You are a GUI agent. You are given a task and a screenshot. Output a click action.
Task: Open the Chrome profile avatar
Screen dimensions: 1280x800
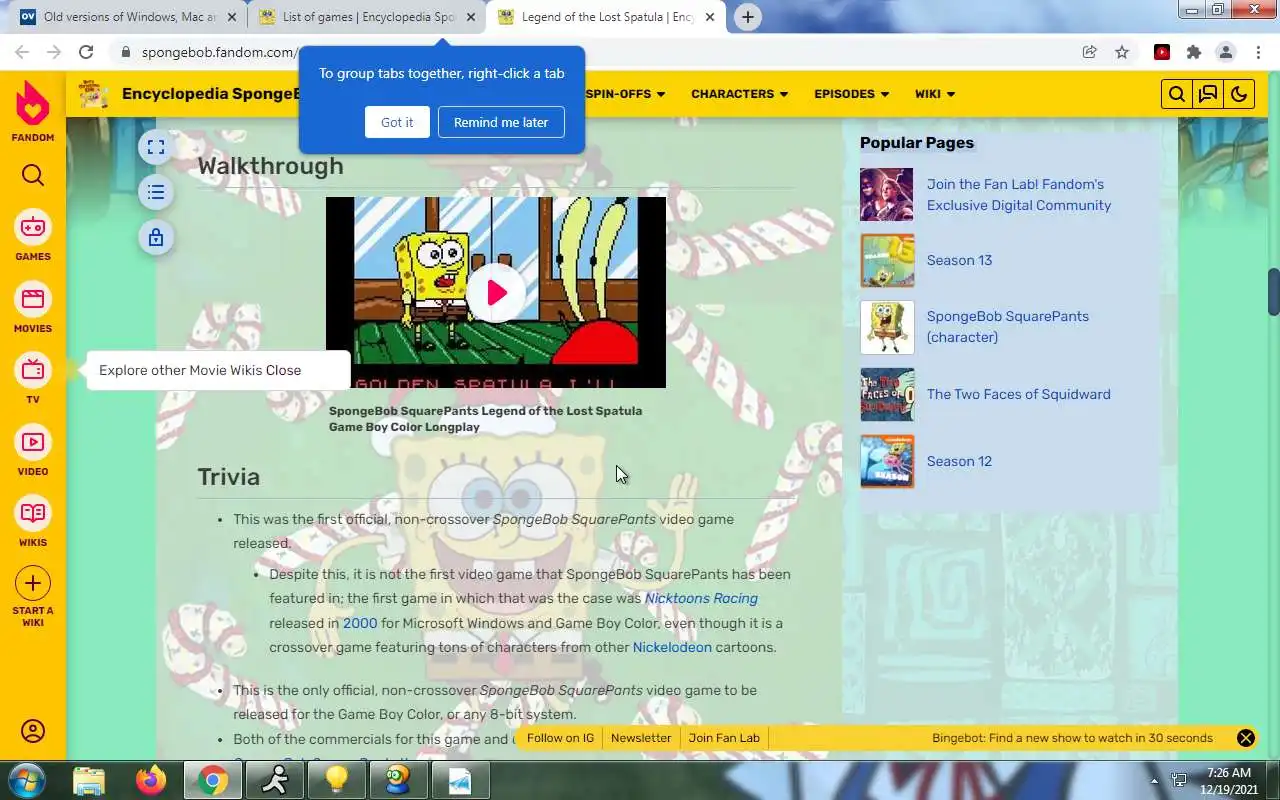click(x=1226, y=52)
